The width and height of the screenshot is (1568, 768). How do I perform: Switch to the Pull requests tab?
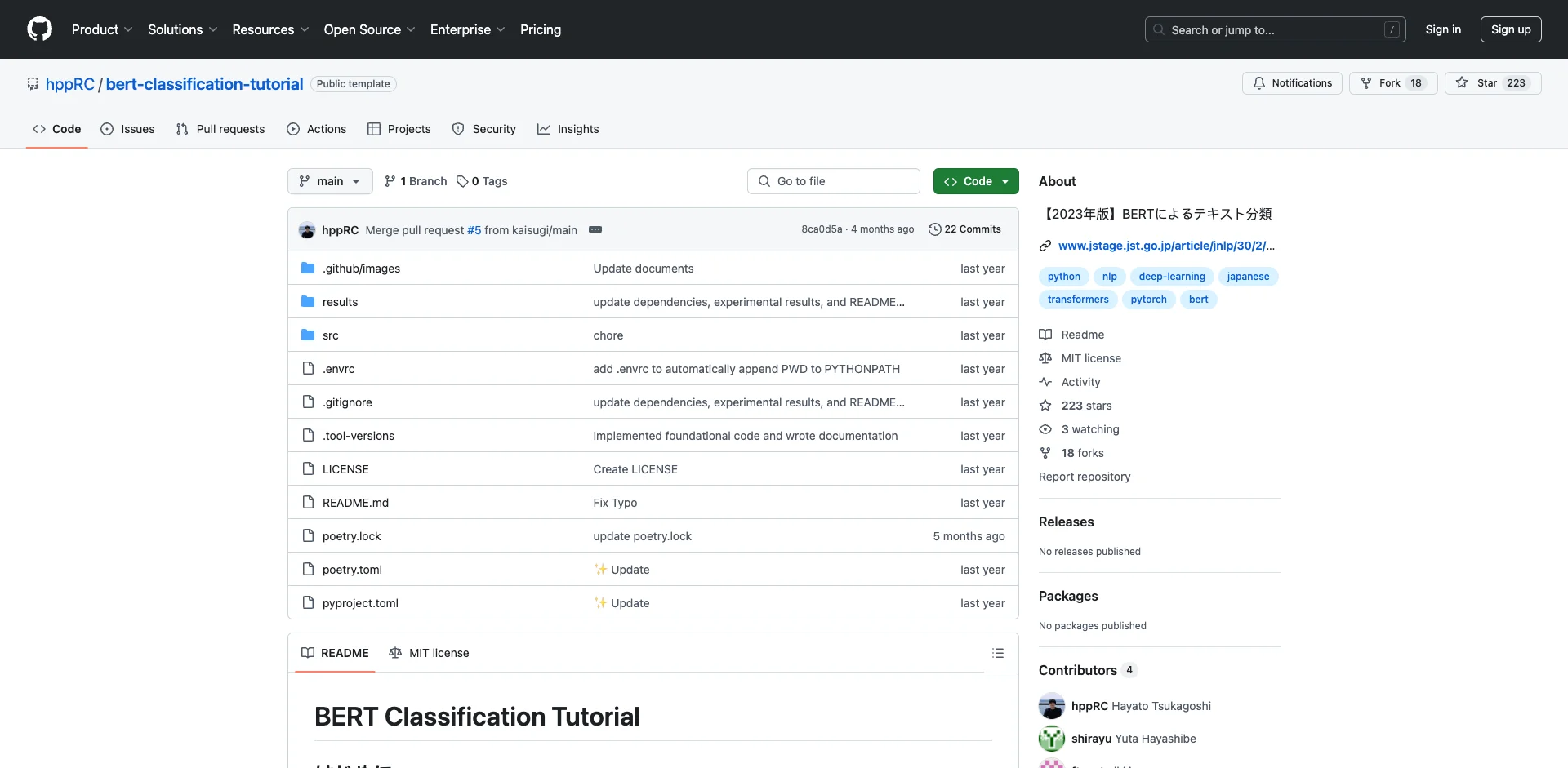coord(220,129)
